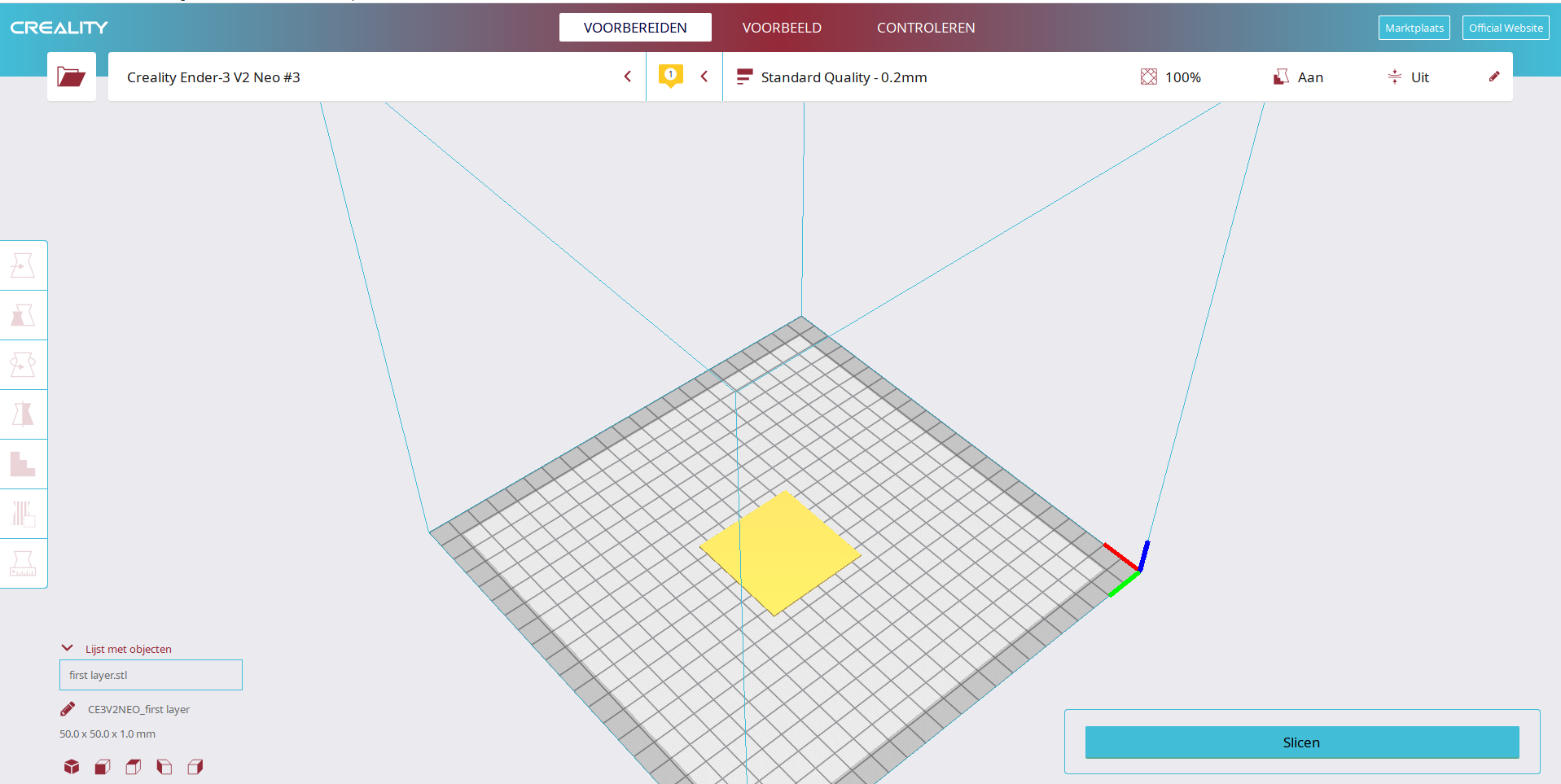The width and height of the screenshot is (1561, 784).
Task: Toggle support generation from Aan
Action: [1298, 77]
